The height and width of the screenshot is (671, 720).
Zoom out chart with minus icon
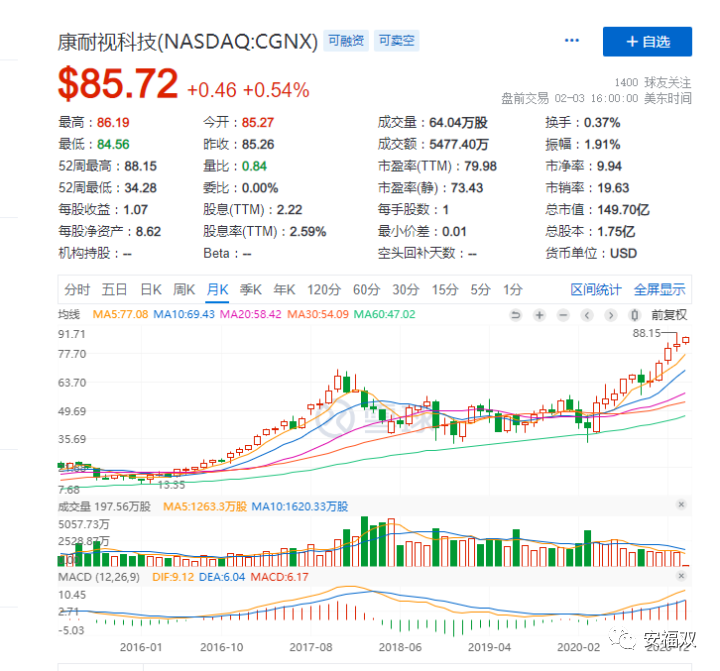(x=563, y=315)
